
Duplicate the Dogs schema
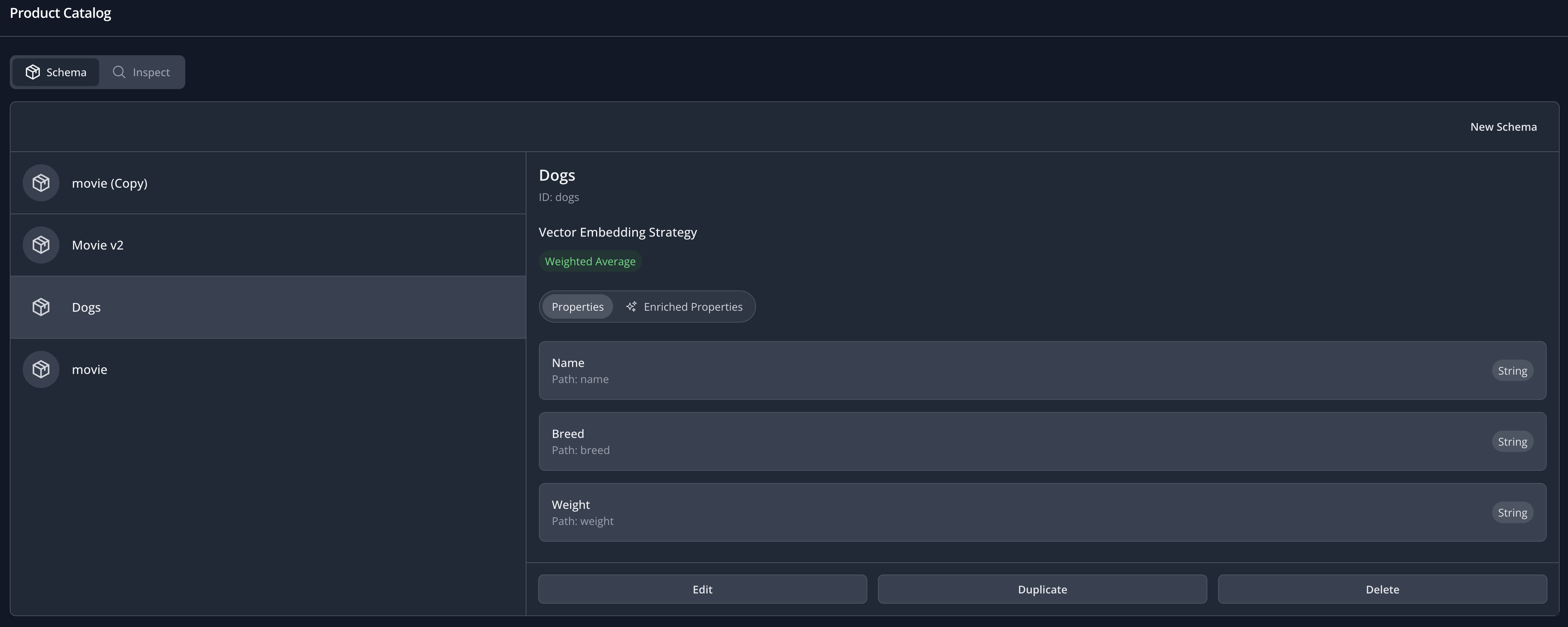[x=1042, y=589]
